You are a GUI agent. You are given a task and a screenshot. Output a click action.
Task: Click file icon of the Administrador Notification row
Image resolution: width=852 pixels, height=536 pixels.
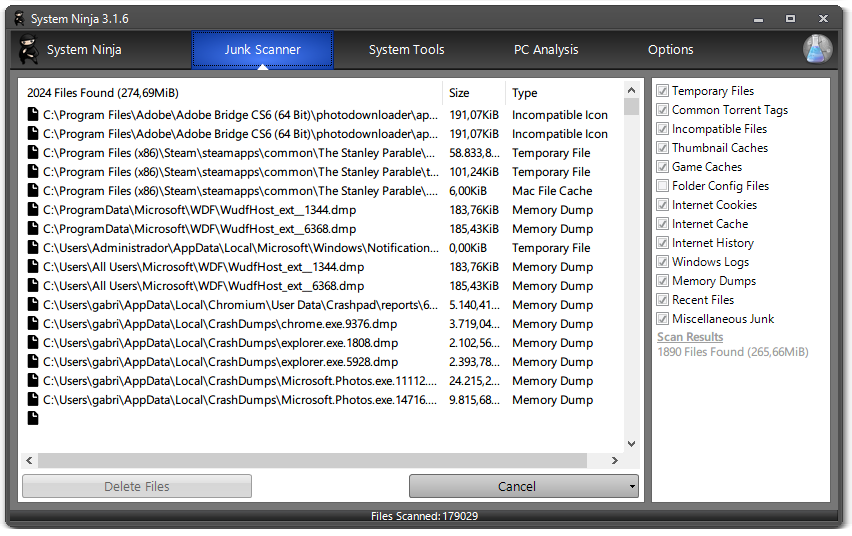click(x=33, y=247)
